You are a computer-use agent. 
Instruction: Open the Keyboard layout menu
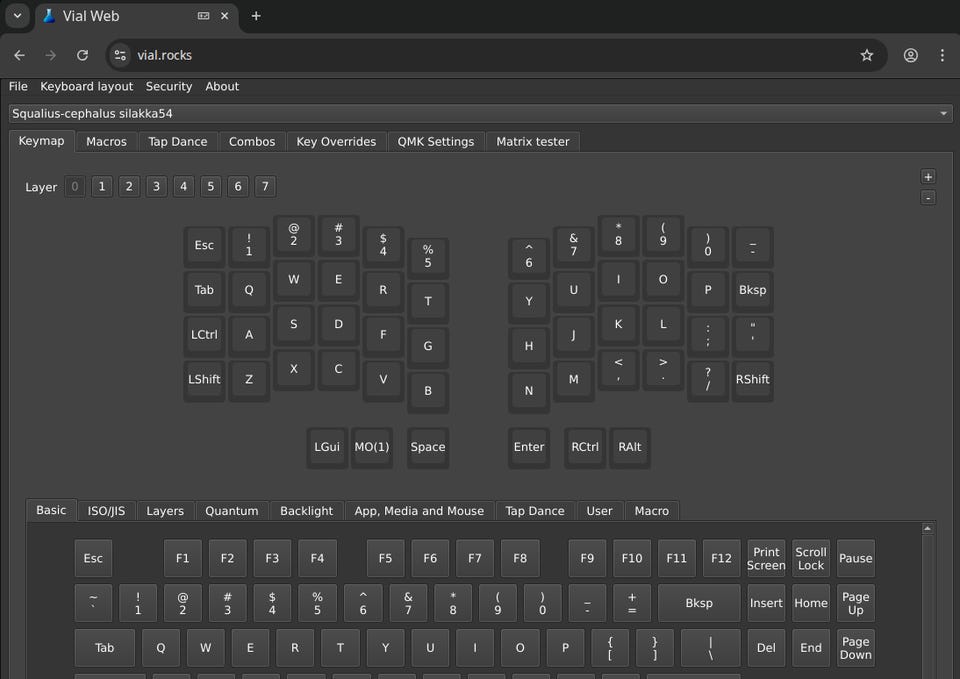(x=86, y=87)
